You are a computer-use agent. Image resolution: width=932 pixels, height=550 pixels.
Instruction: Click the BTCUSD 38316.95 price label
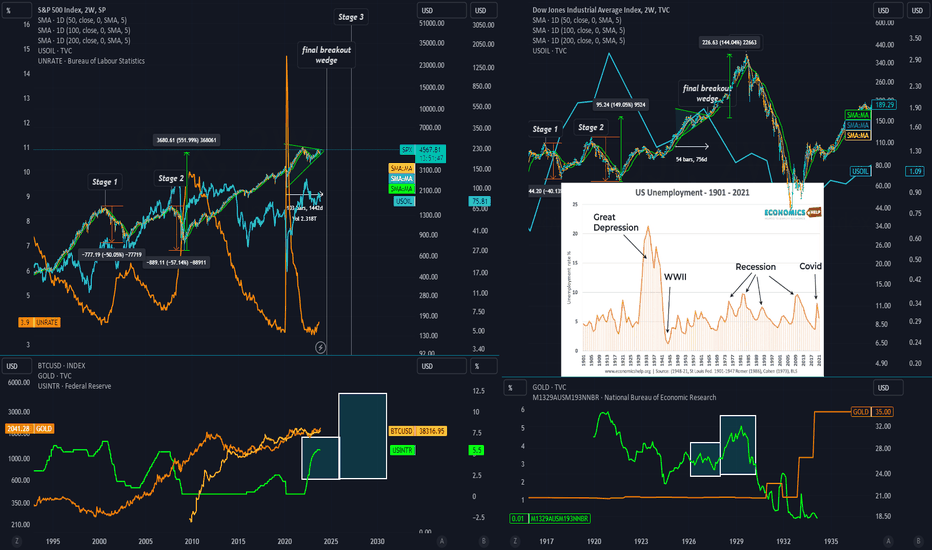click(417, 430)
